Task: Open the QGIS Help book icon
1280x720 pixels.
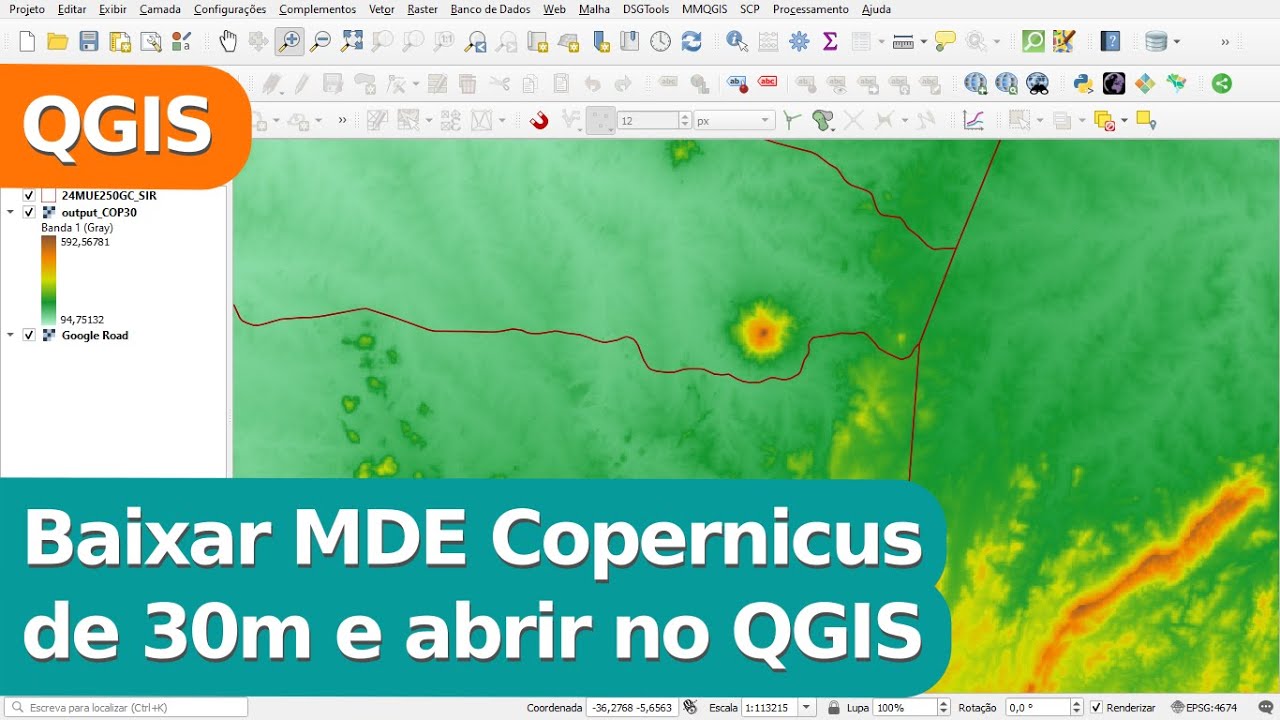Action: [1110, 41]
